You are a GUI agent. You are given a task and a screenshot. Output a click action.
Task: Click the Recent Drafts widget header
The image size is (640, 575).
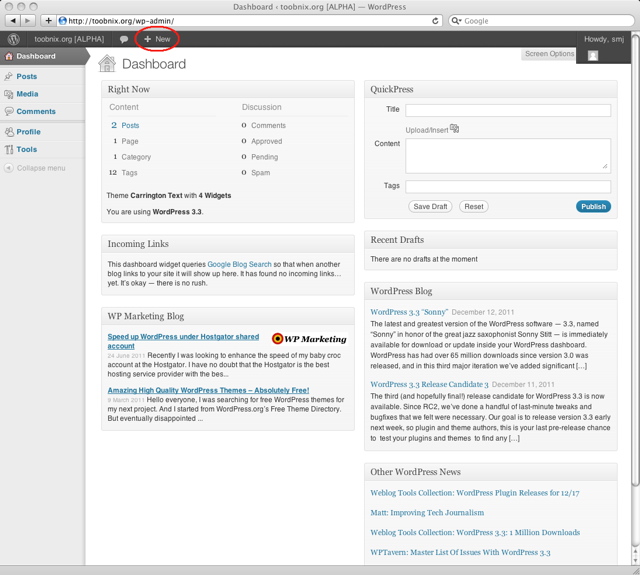[491, 240]
